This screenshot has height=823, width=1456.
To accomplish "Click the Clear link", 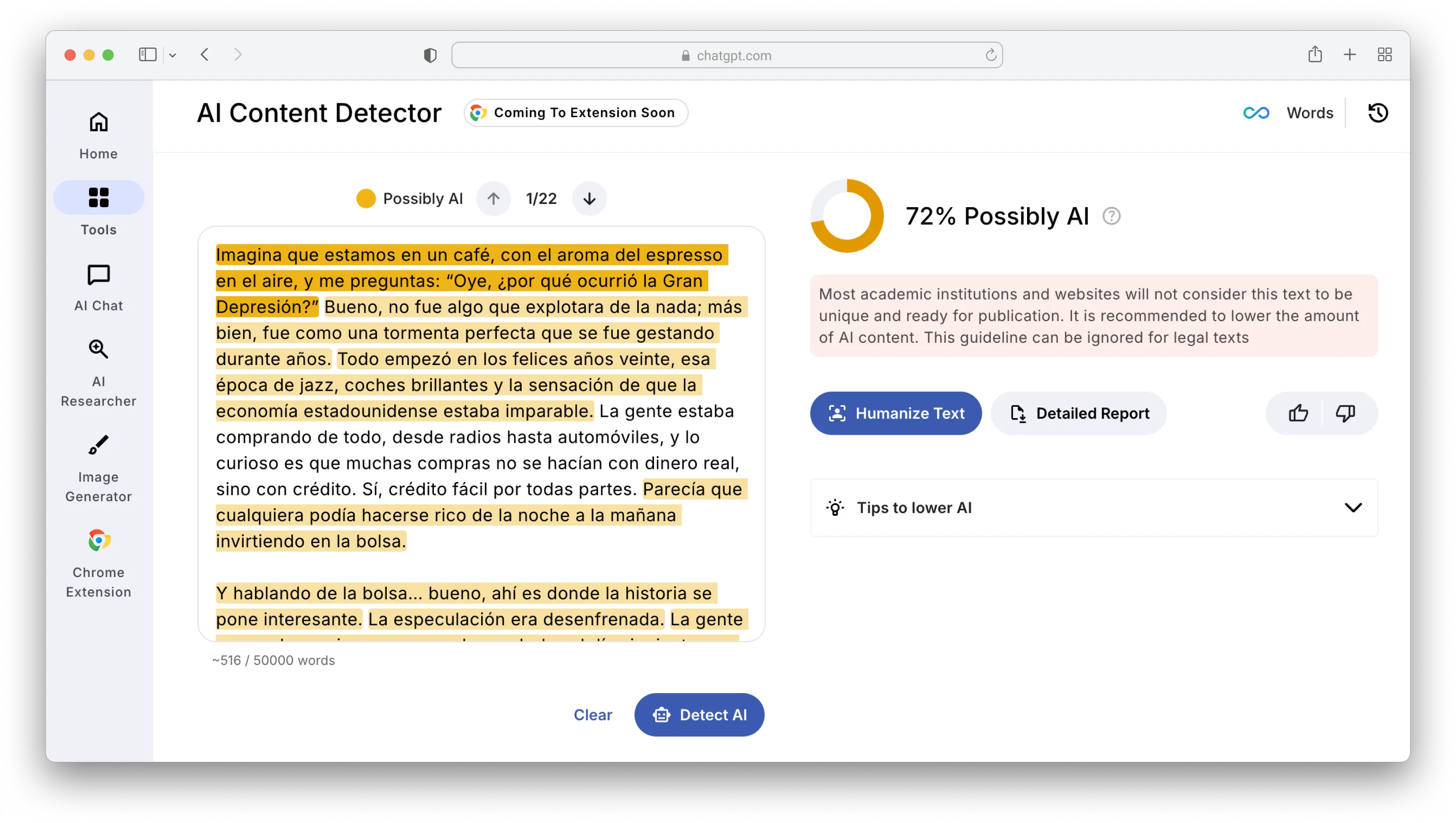I will [592, 714].
